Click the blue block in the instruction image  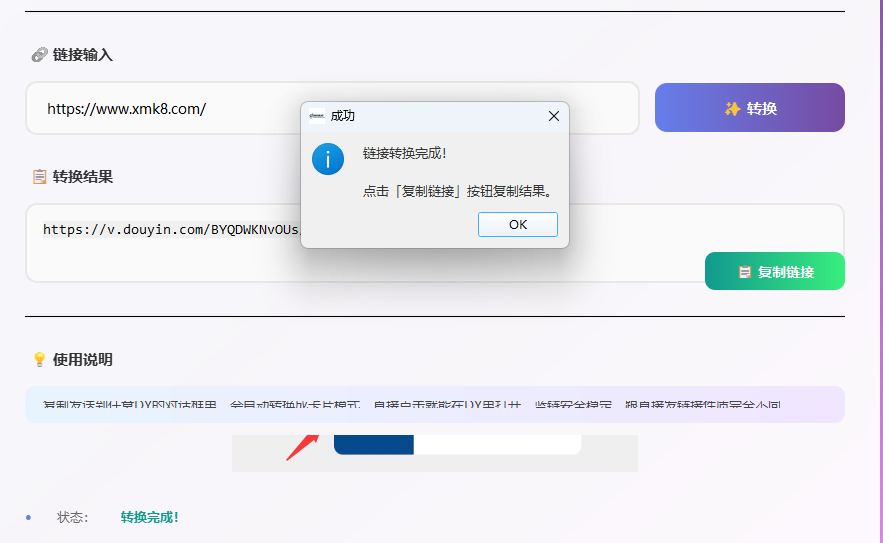point(373,445)
